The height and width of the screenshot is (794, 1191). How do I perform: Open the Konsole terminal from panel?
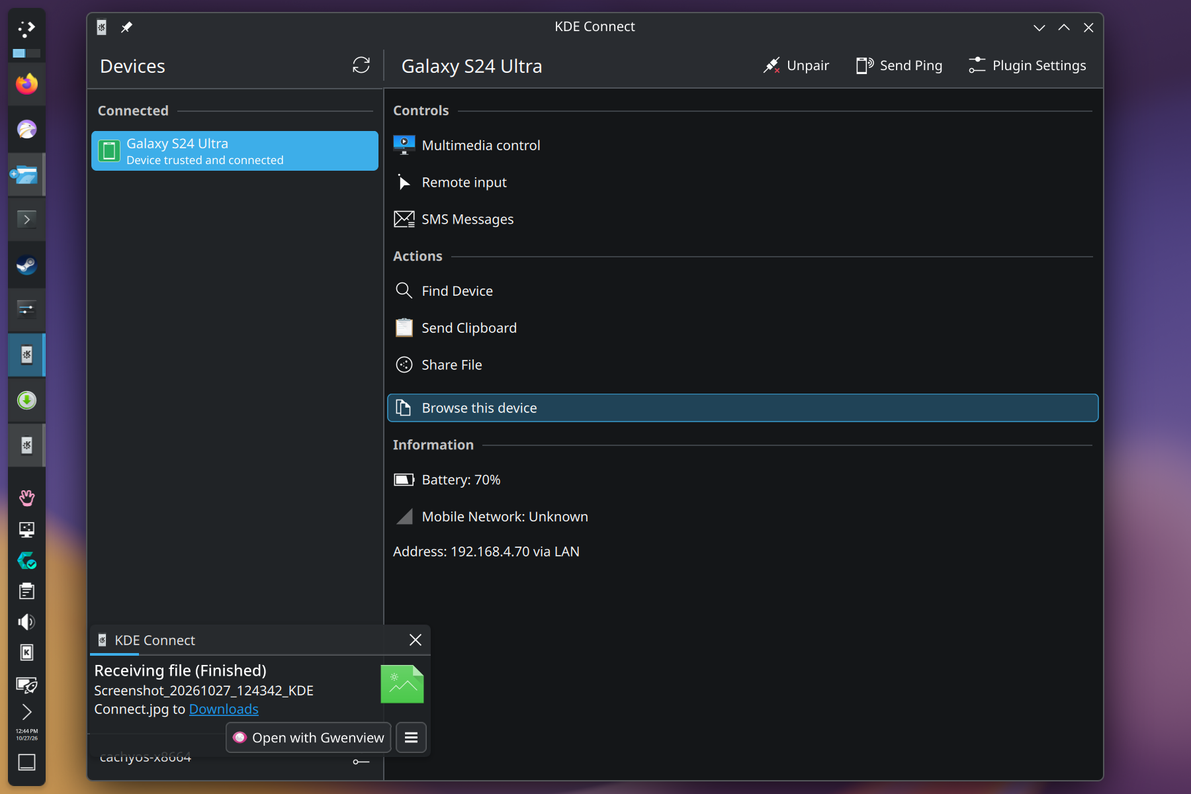coord(27,220)
